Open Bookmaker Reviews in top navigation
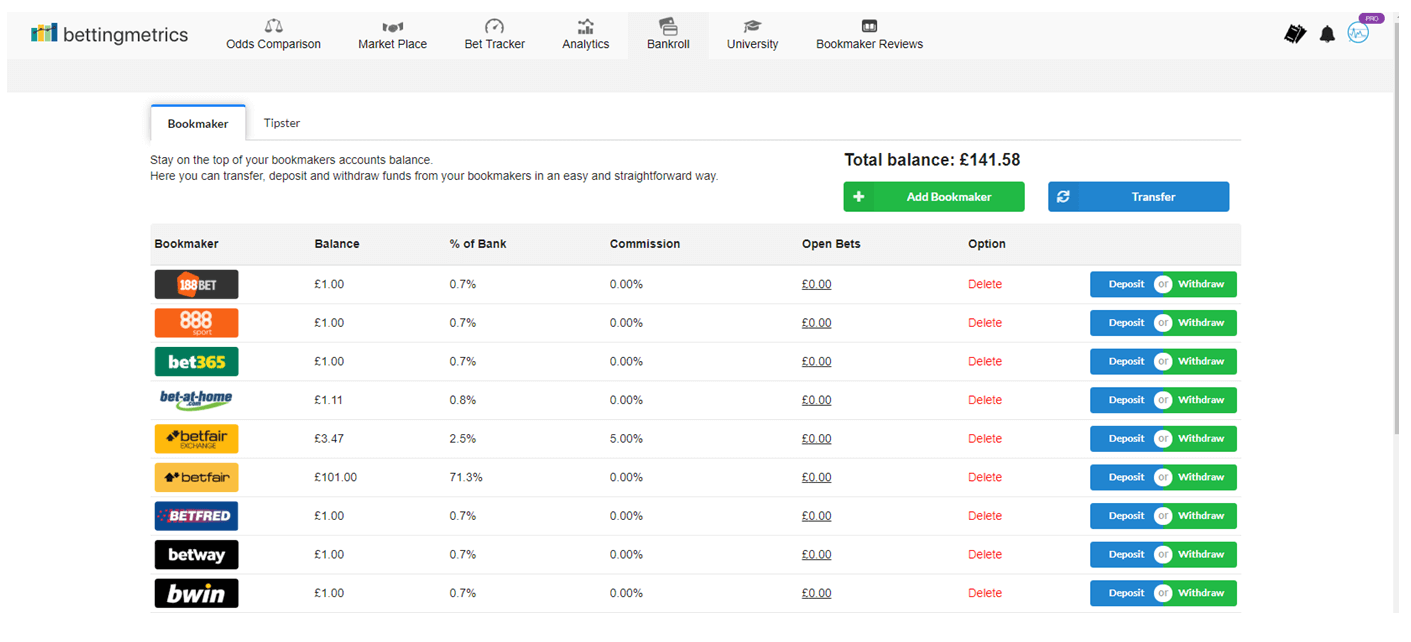This screenshot has width=1411, height=642. [869, 35]
